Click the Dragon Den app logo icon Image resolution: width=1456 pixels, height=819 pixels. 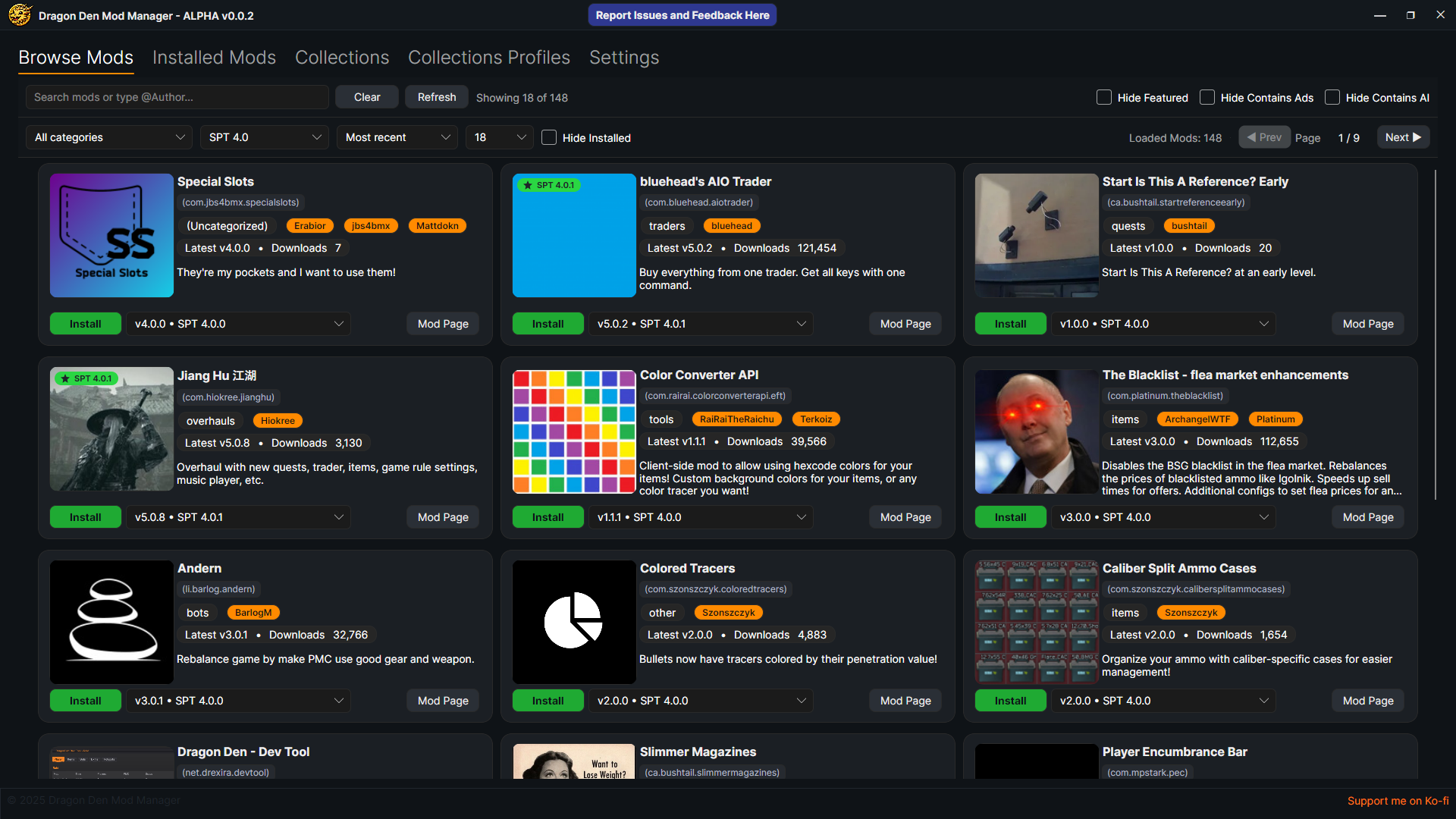click(20, 14)
